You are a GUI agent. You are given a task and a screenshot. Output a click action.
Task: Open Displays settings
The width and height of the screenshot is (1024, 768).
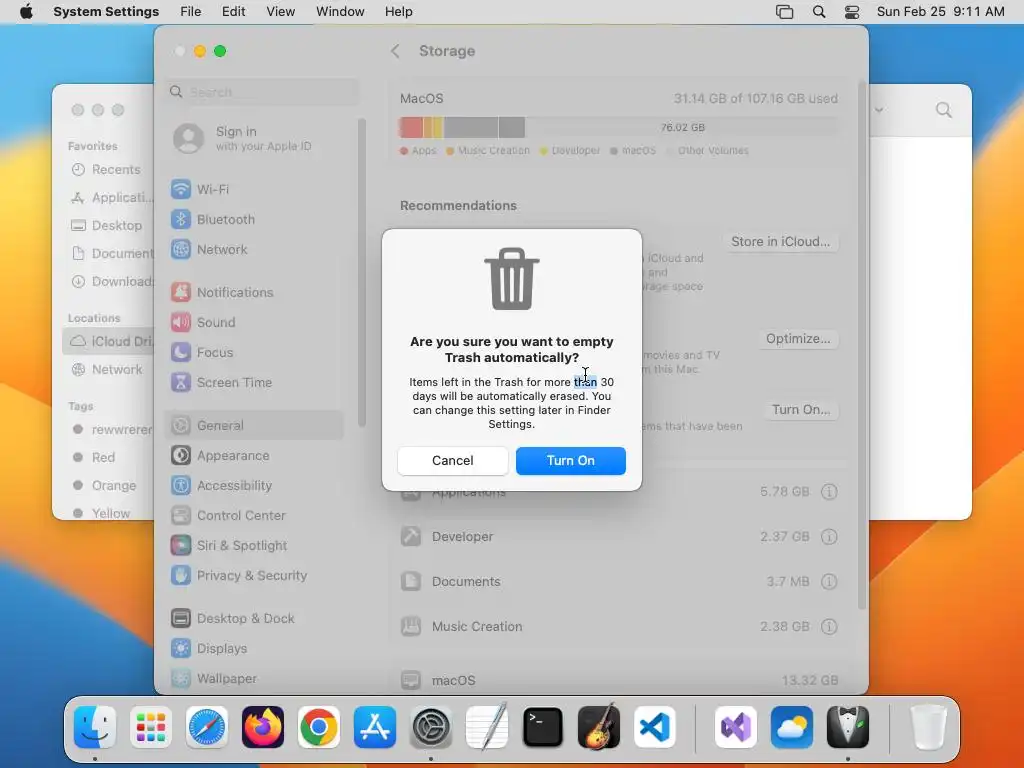(255, 648)
